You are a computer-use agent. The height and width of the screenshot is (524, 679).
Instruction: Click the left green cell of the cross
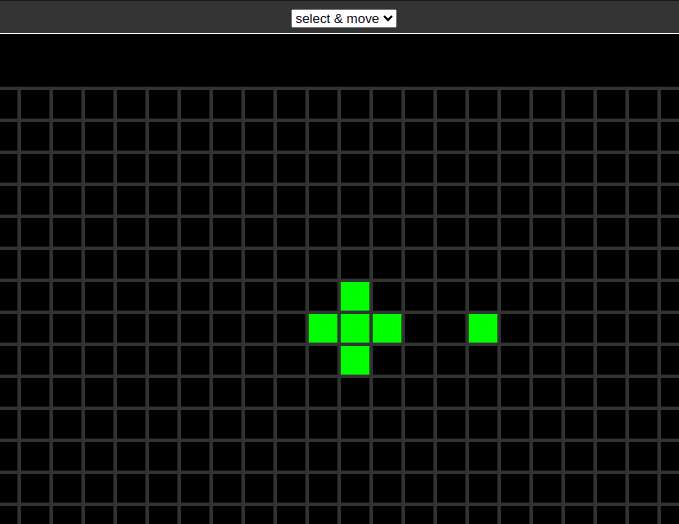(x=323, y=328)
